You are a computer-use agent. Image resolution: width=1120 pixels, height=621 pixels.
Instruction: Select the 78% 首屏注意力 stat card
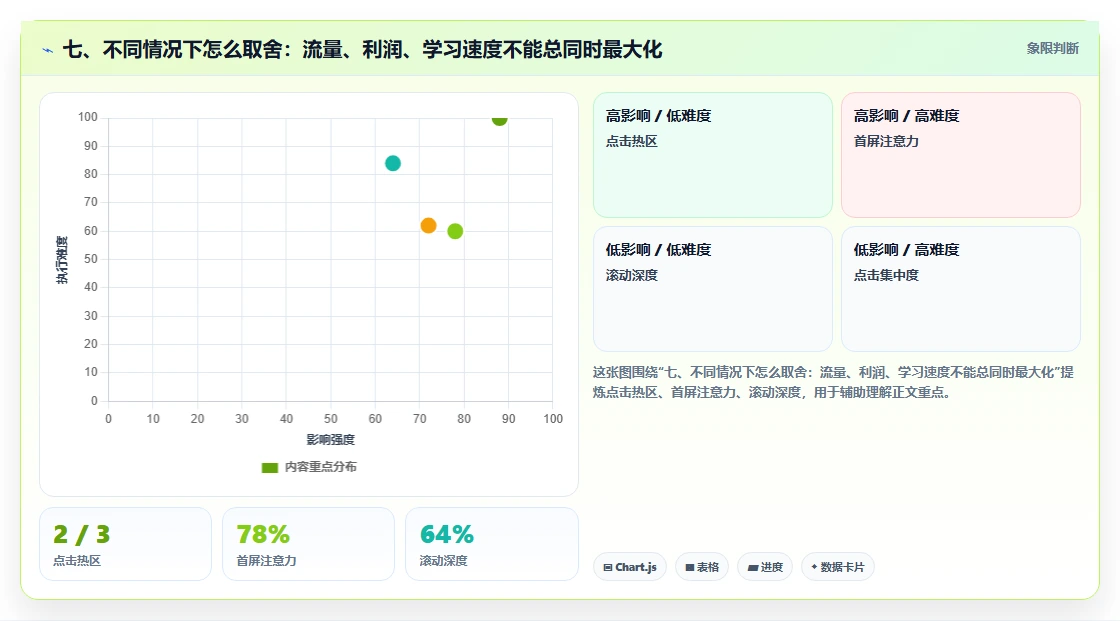[309, 544]
